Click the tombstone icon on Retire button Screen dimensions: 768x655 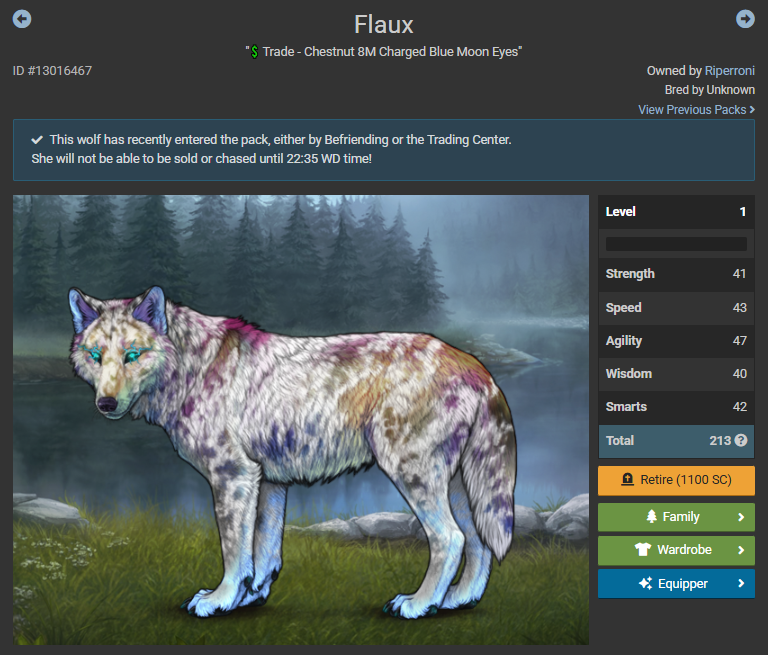[x=627, y=479]
